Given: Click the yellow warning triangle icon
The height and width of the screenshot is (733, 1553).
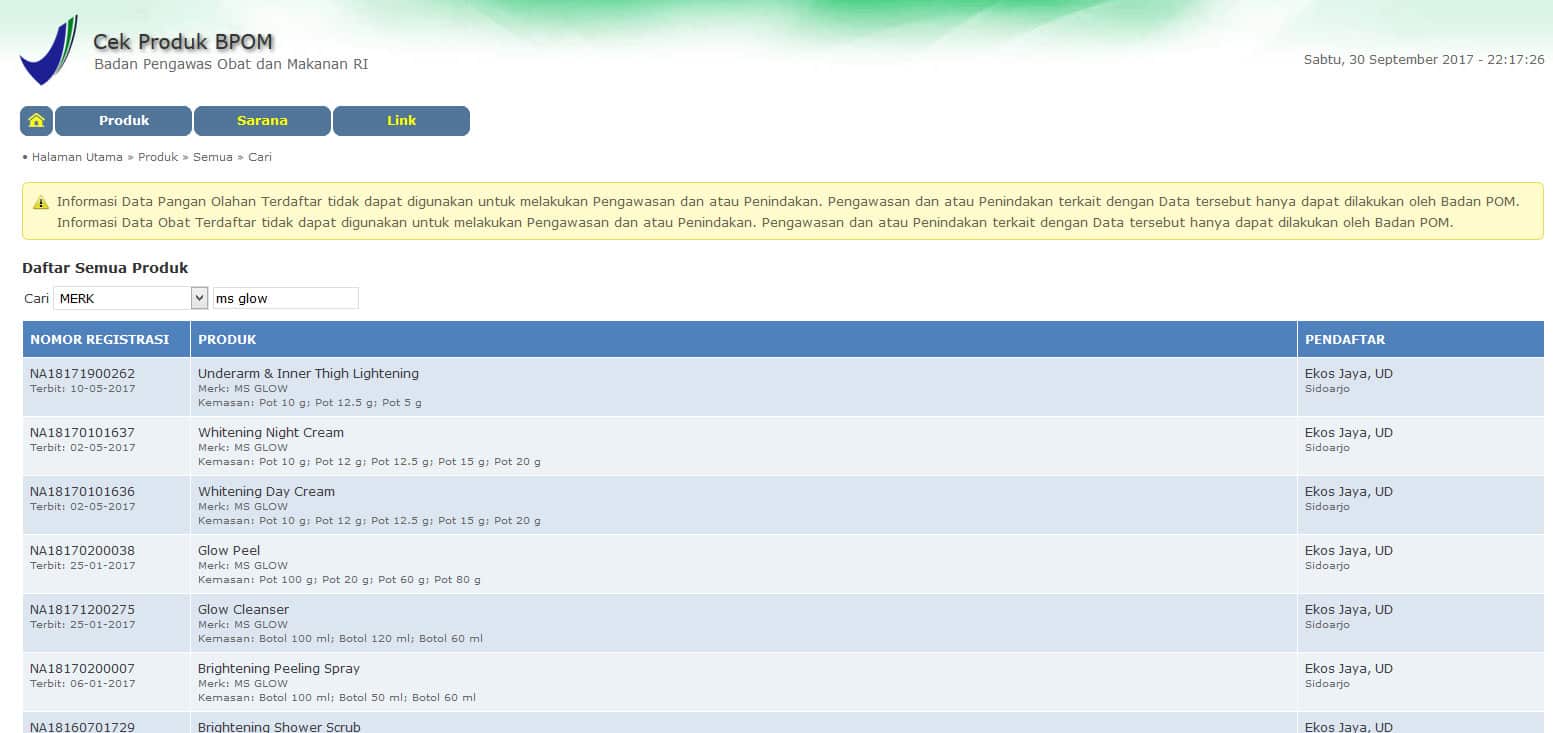Looking at the screenshot, I should [x=40, y=202].
